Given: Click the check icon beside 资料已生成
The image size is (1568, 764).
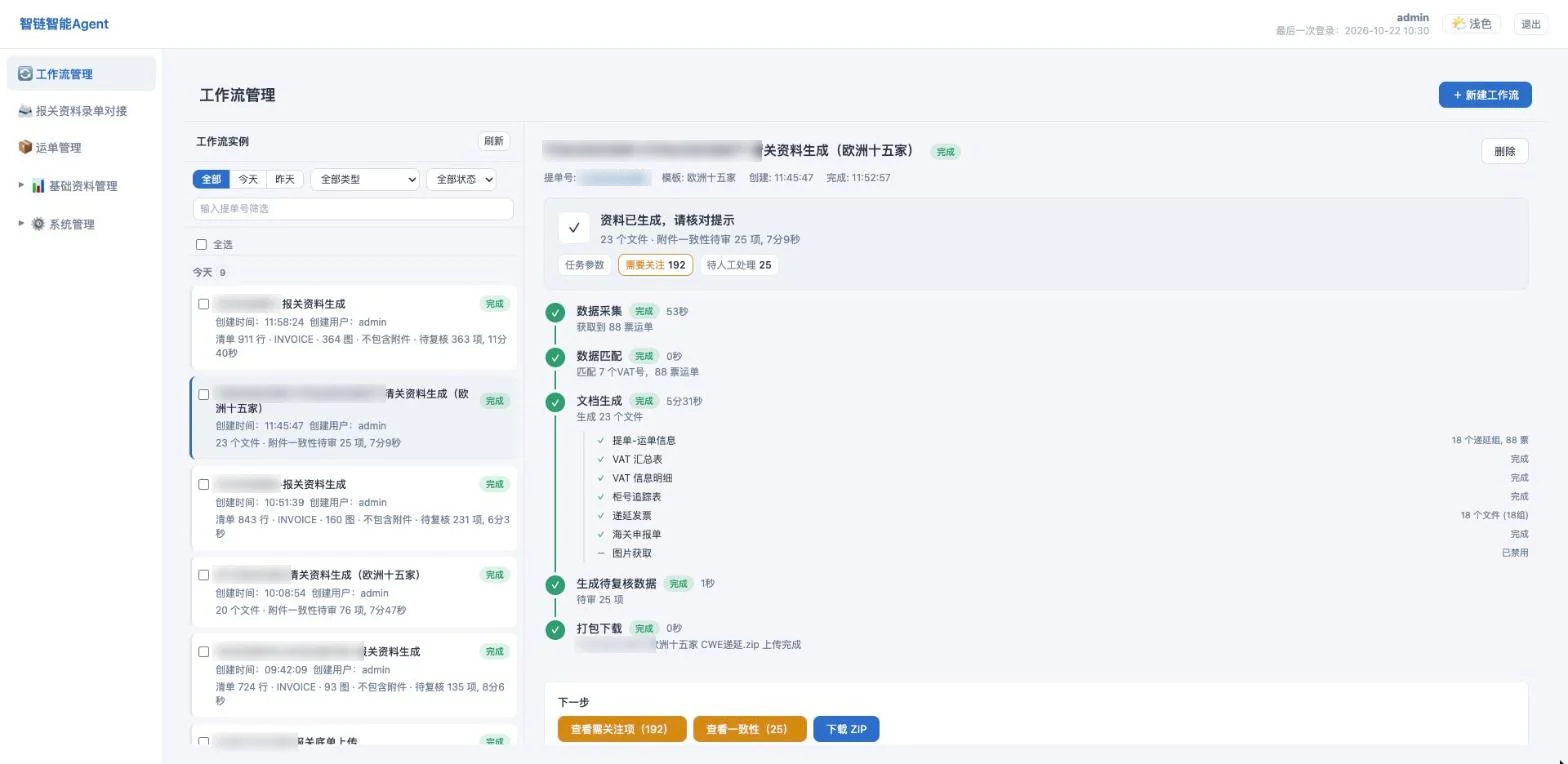Looking at the screenshot, I should (574, 228).
